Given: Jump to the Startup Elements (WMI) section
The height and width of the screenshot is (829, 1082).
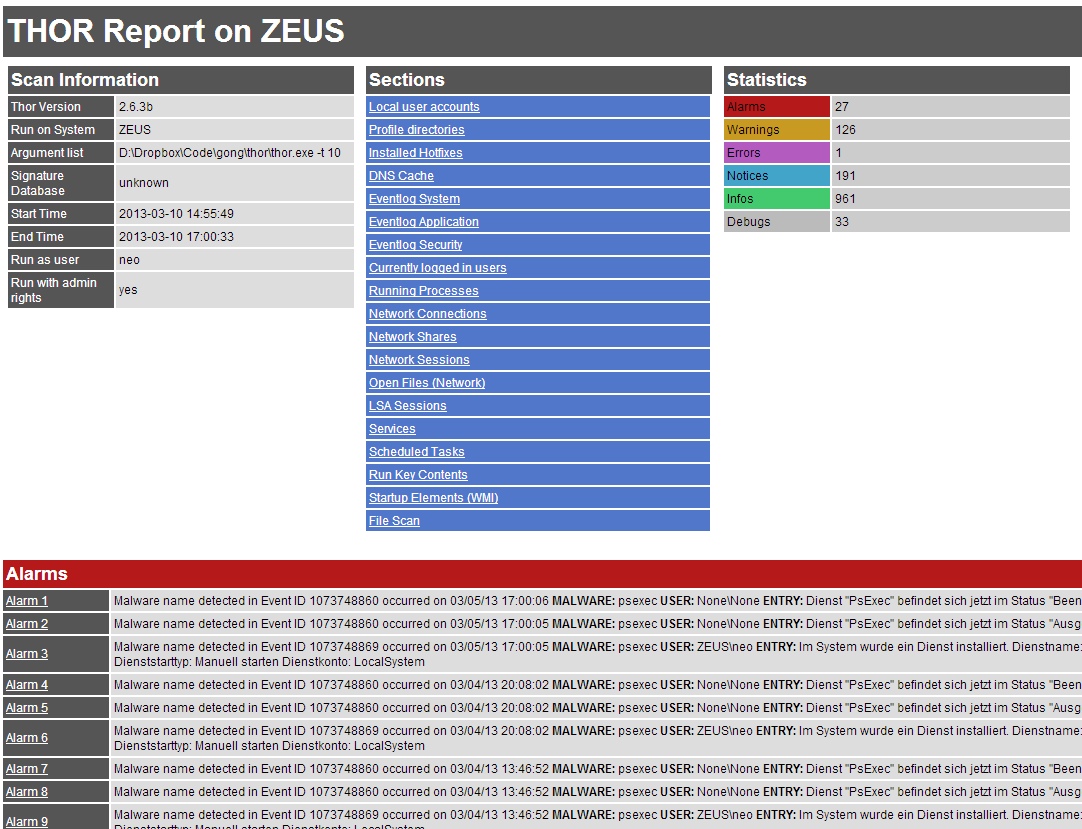Looking at the screenshot, I should pyautogui.click(x=433, y=498).
